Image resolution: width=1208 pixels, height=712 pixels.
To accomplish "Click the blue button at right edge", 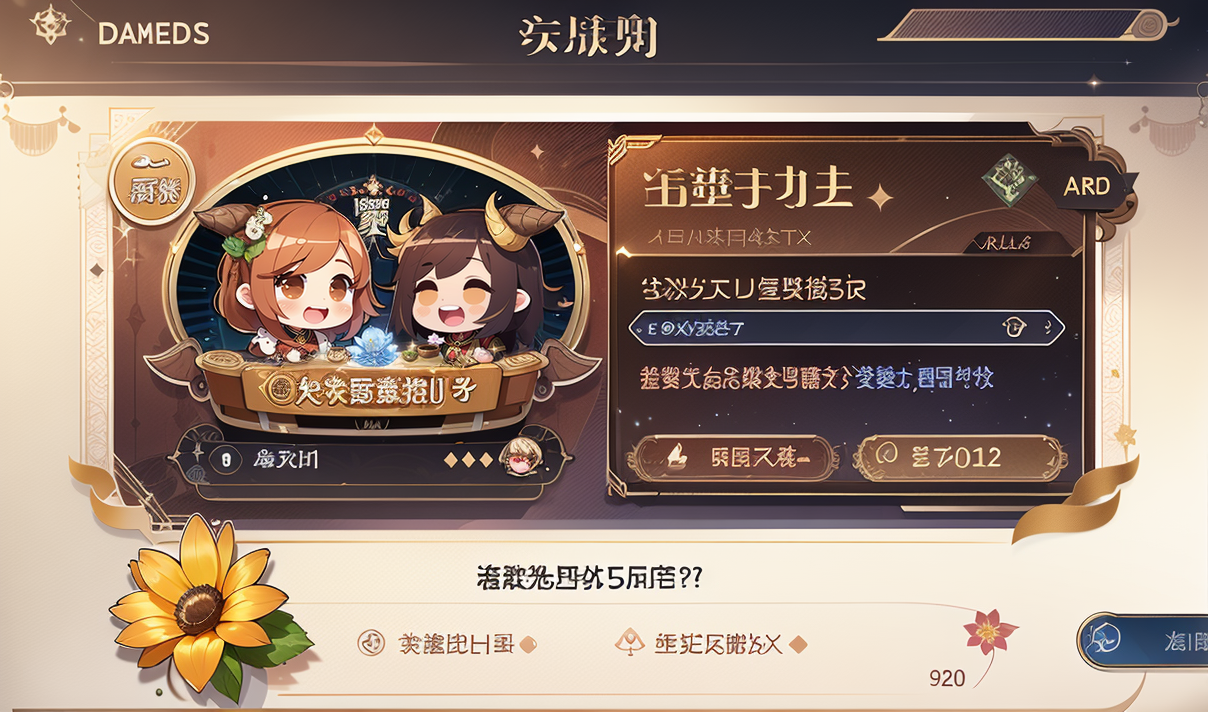I will [1143, 641].
